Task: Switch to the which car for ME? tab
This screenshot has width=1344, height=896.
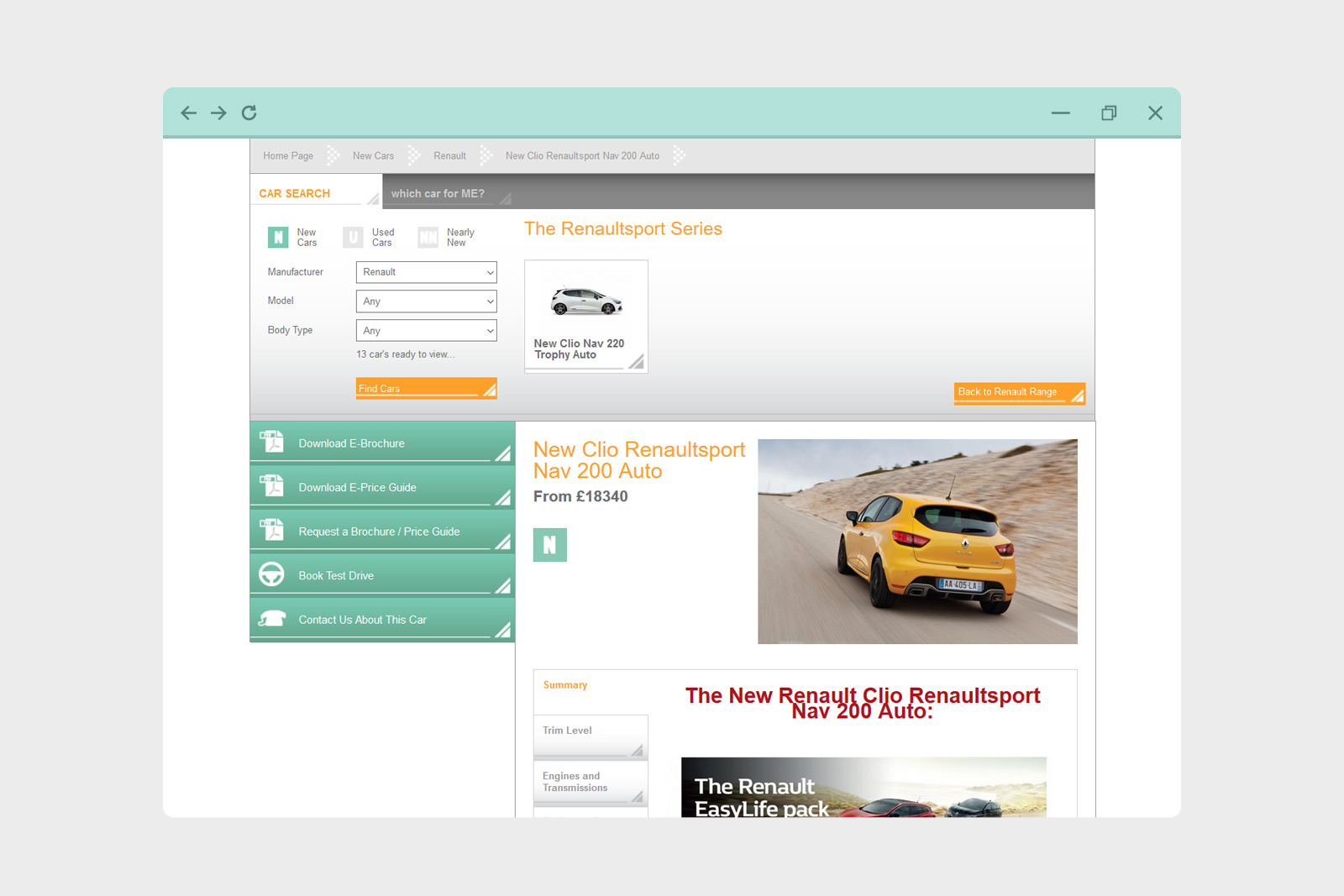Action: 438,194
